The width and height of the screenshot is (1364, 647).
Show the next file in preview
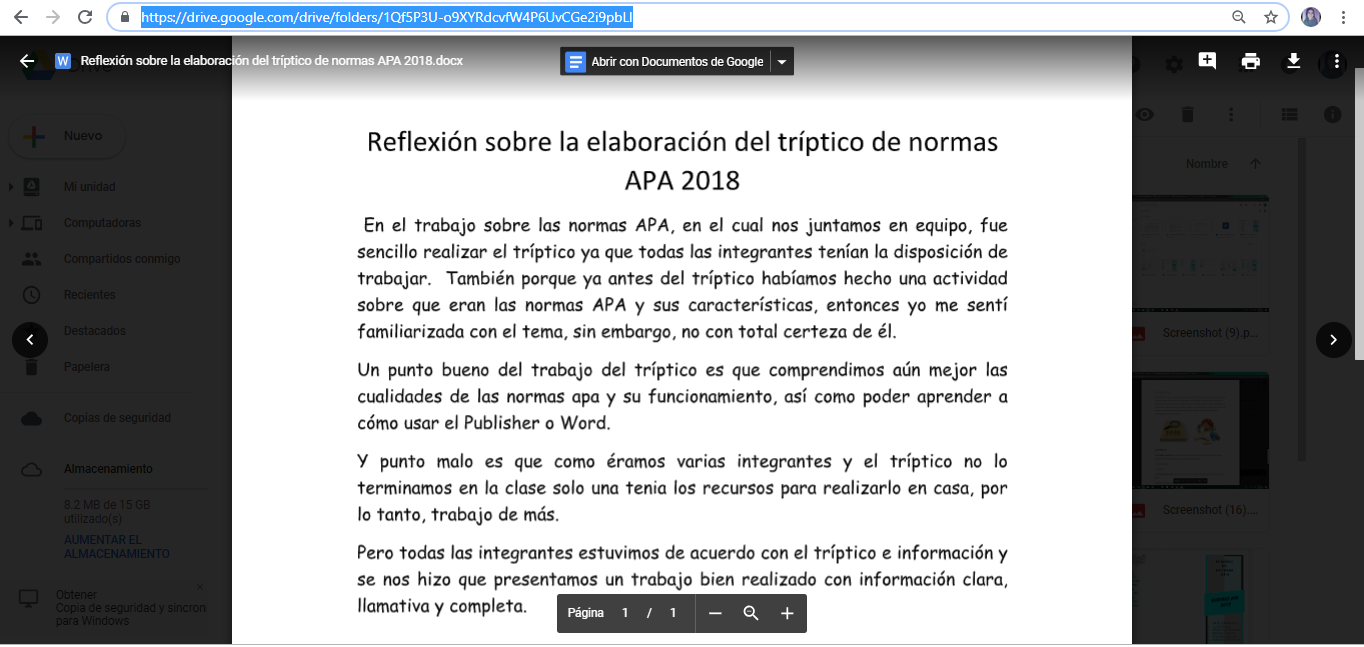pyautogui.click(x=1334, y=340)
